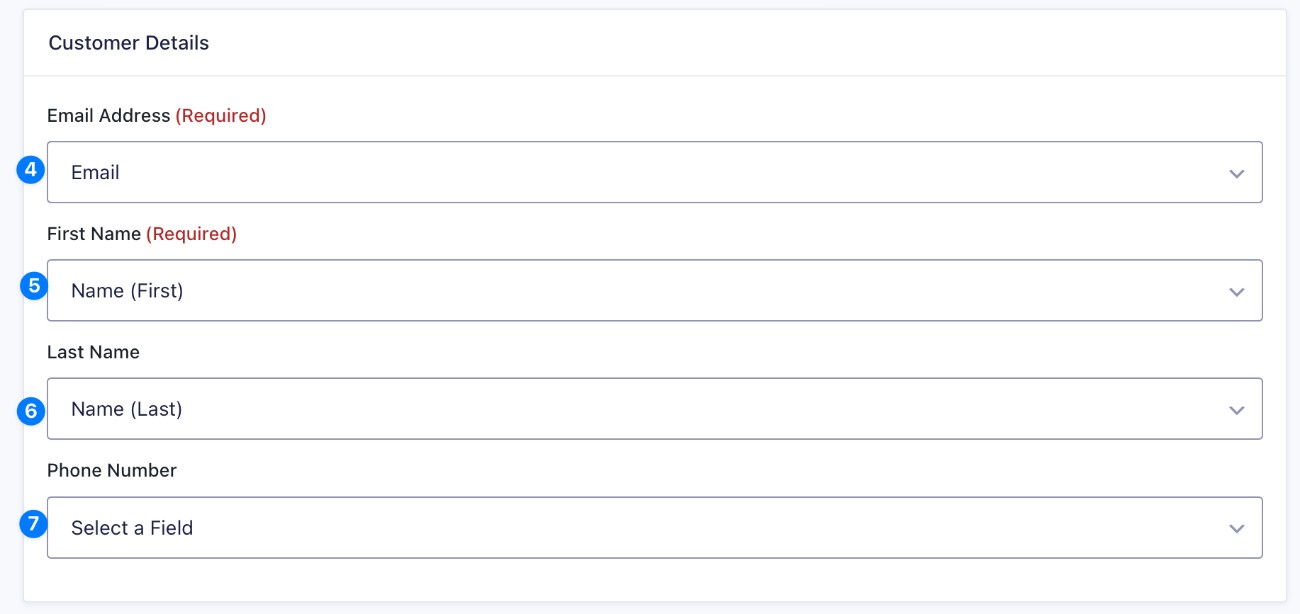Open the Phone Number field selector

click(654, 527)
